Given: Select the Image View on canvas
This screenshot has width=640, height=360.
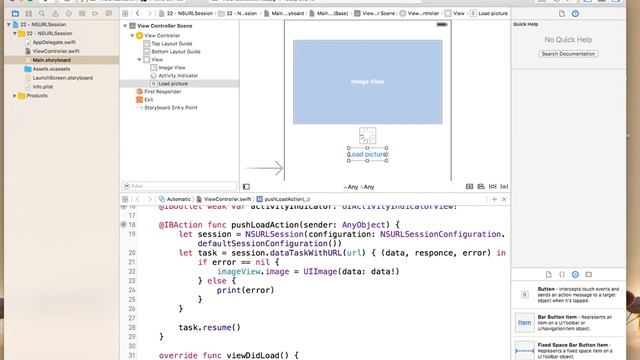Looking at the screenshot, I should pyautogui.click(x=367, y=82).
